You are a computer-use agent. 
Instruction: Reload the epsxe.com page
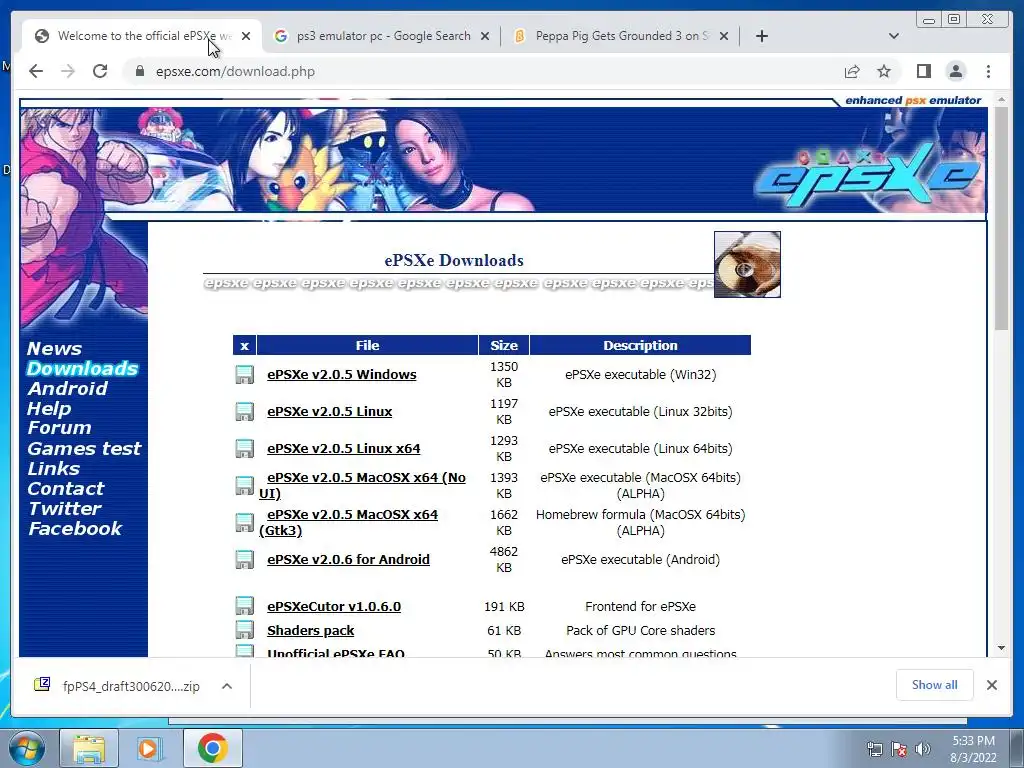click(100, 71)
